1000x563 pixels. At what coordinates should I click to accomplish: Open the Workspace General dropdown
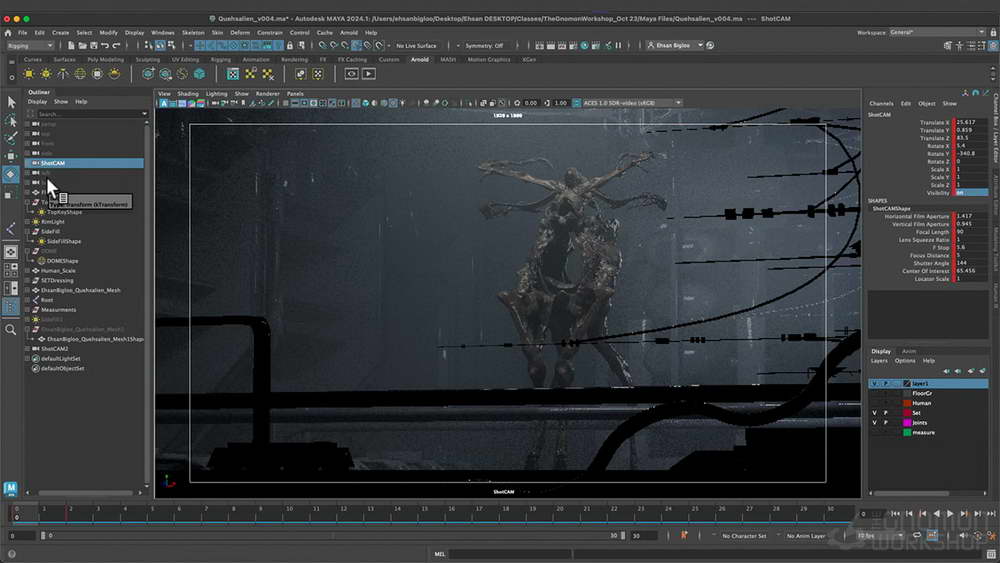(938, 33)
